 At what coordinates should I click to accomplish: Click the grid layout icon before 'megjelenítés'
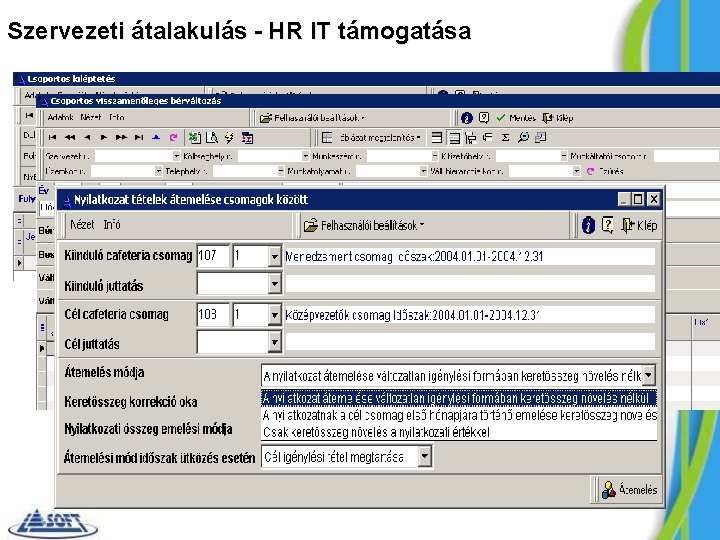pyautogui.click(x=327, y=137)
